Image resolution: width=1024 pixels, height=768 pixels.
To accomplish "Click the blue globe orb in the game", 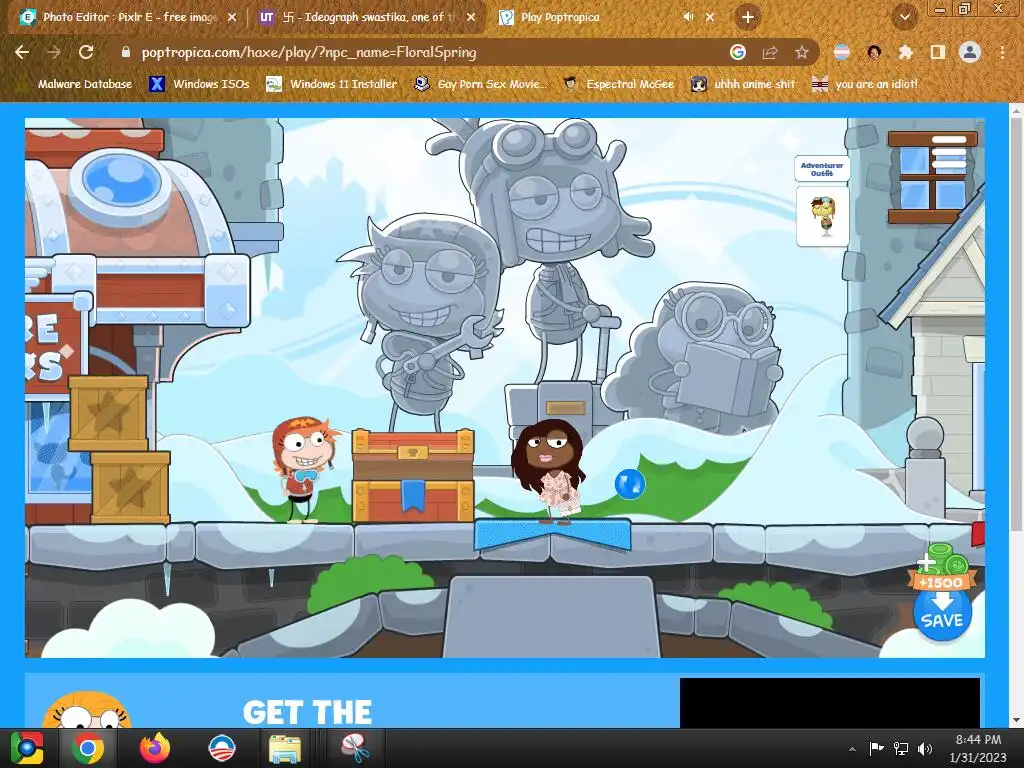I will coord(630,484).
